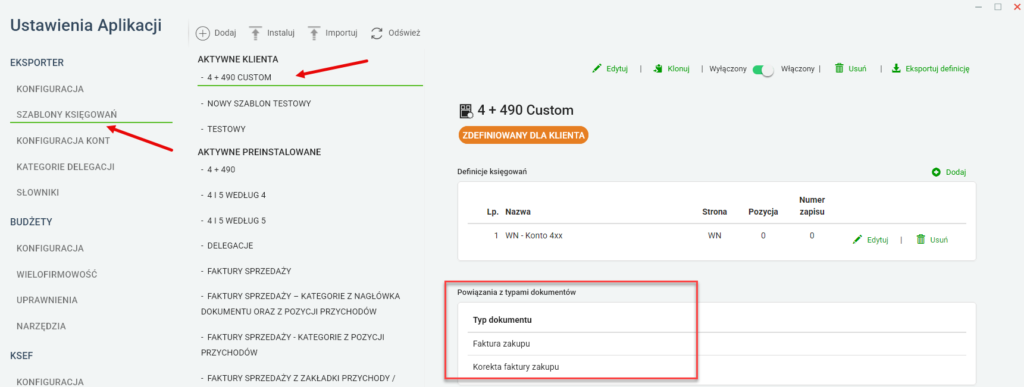Click the Eksportuj definicję download icon
This screenshot has height=387, width=1024.
click(x=897, y=69)
